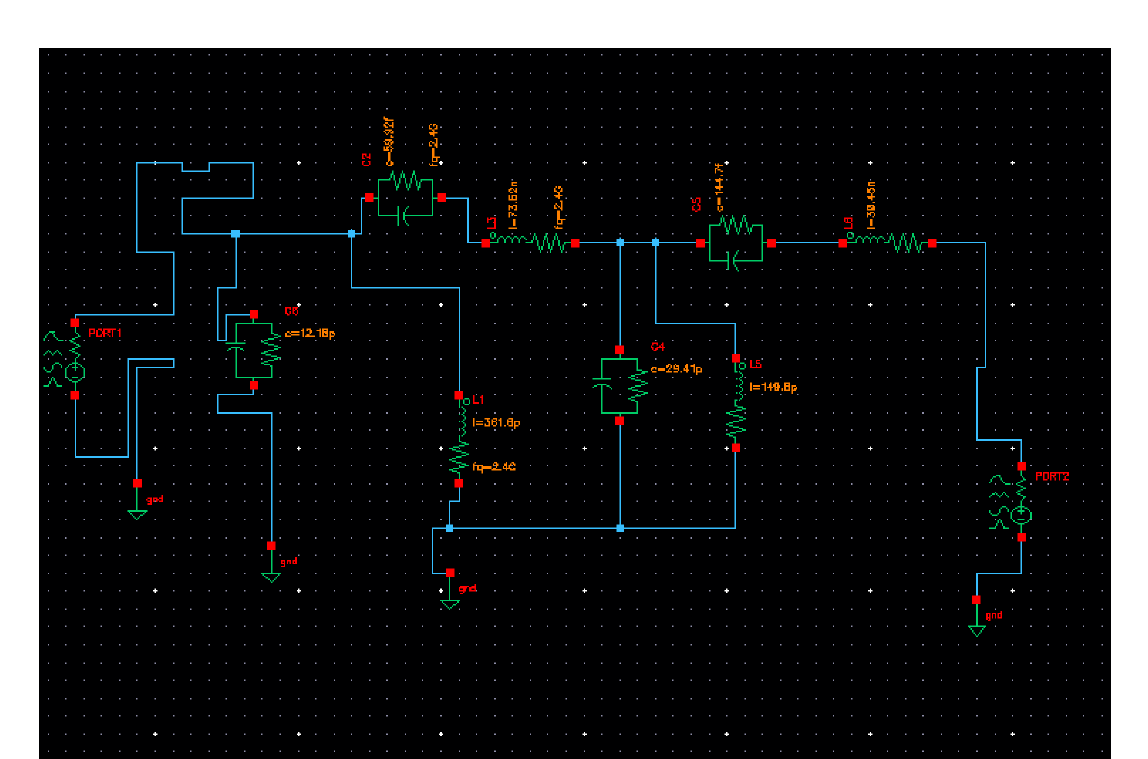Select the L1 inductor symbol

[459, 439]
